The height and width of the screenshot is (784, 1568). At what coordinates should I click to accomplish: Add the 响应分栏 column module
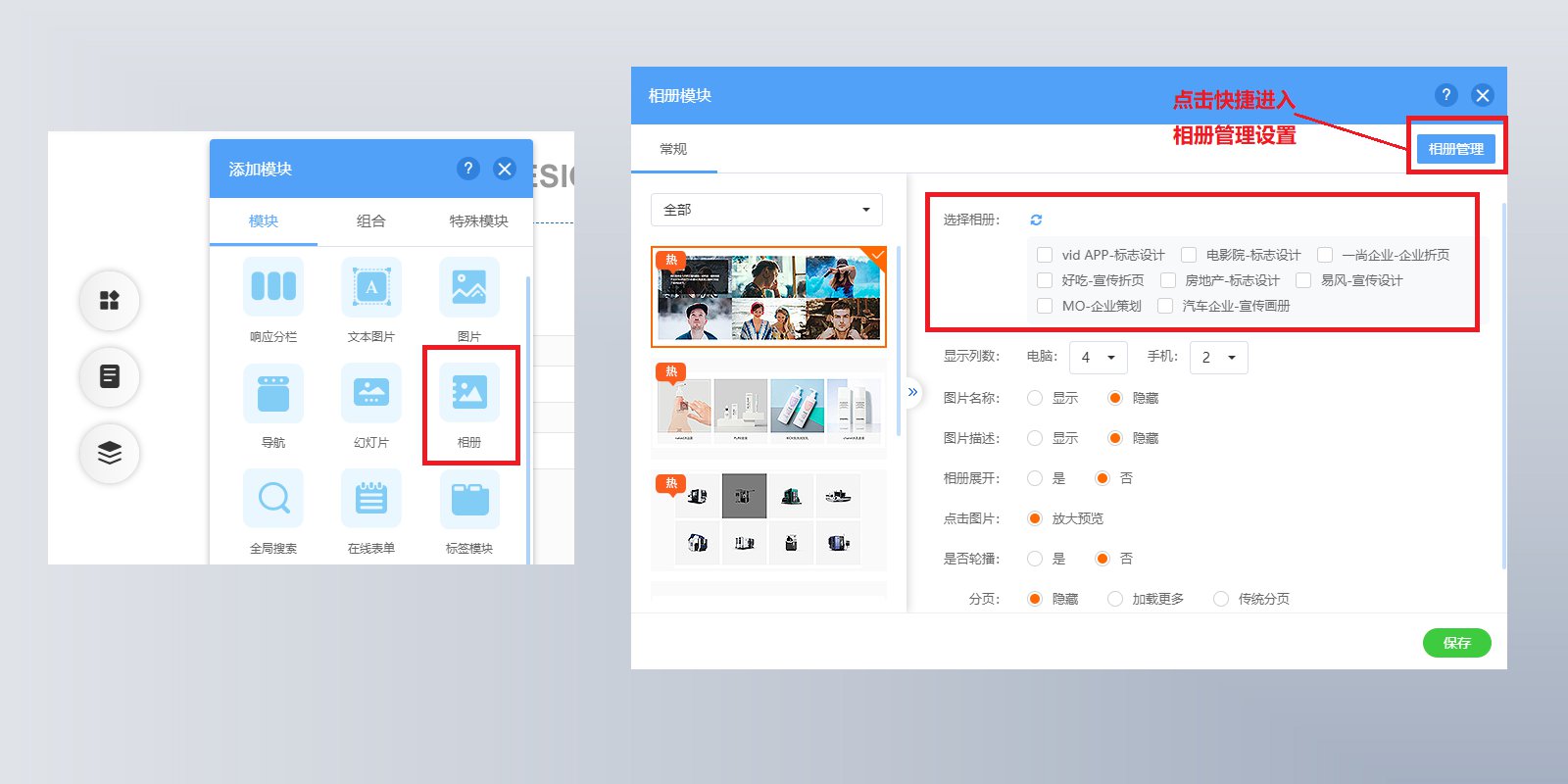coord(273,286)
